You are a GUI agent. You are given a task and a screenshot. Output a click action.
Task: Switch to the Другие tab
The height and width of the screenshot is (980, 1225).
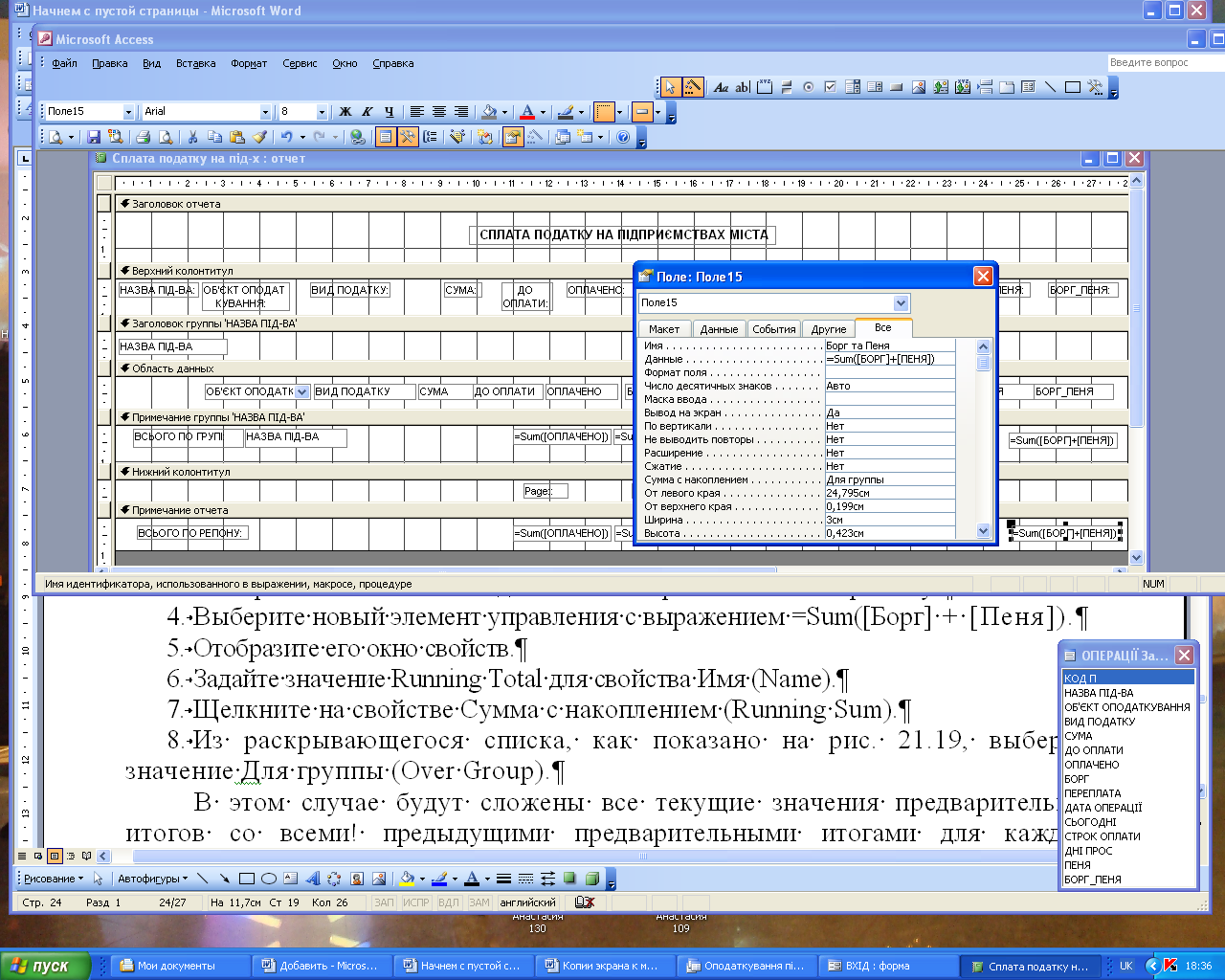pyautogui.click(x=829, y=328)
